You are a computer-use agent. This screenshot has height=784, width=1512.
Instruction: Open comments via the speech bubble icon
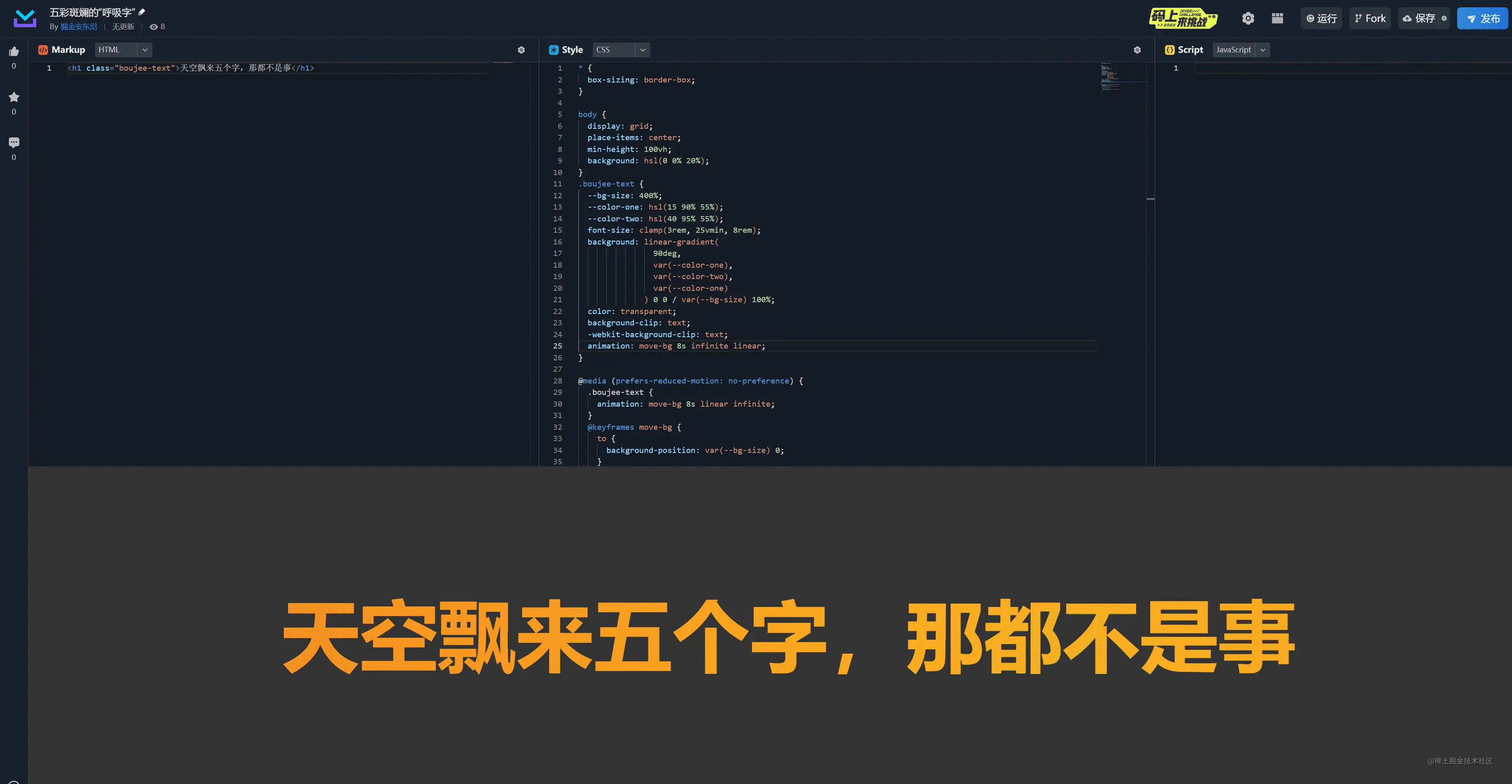click(13, 141)
